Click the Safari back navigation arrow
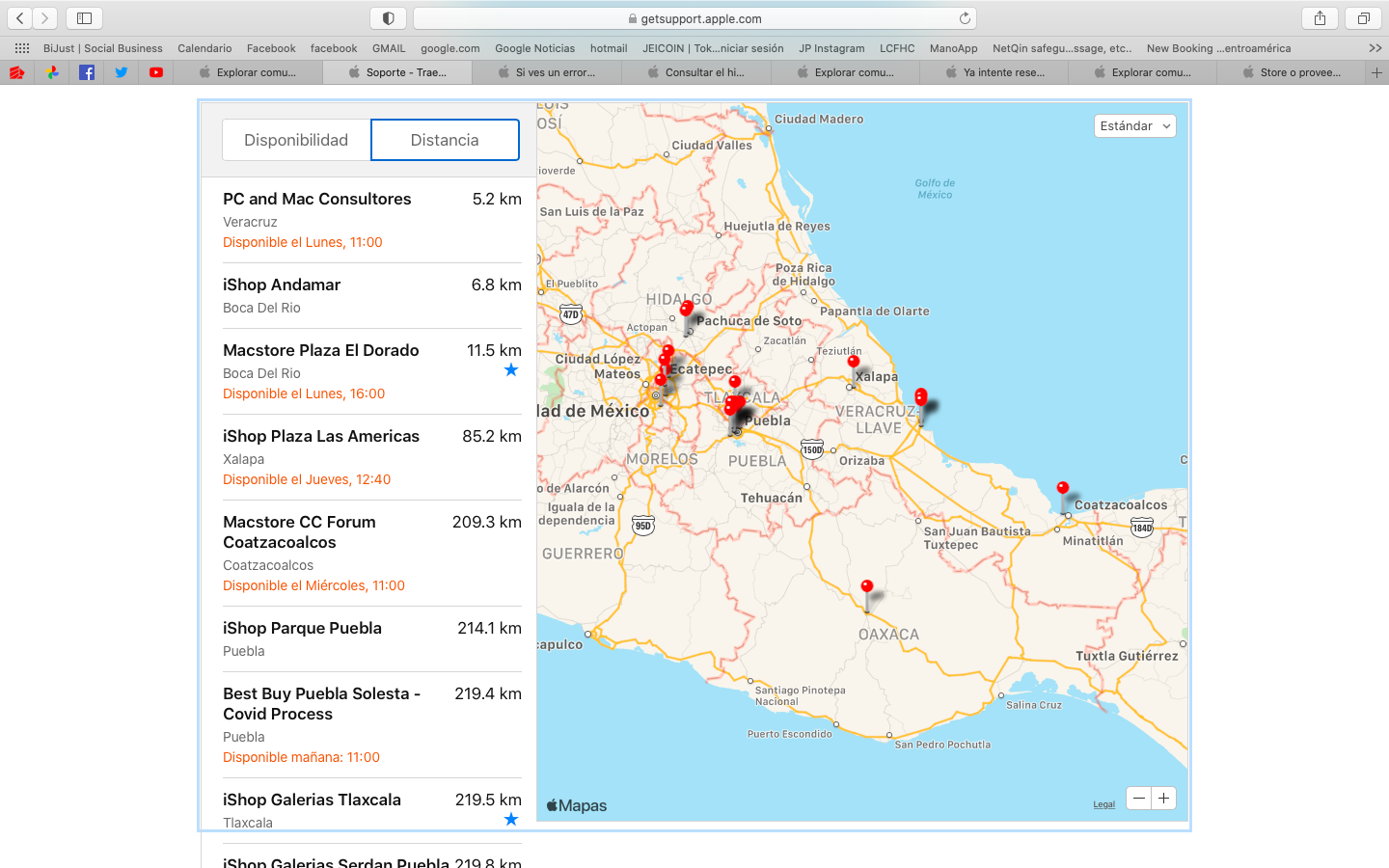Viewport: 1389px width, 868px height. pos(20,18)
